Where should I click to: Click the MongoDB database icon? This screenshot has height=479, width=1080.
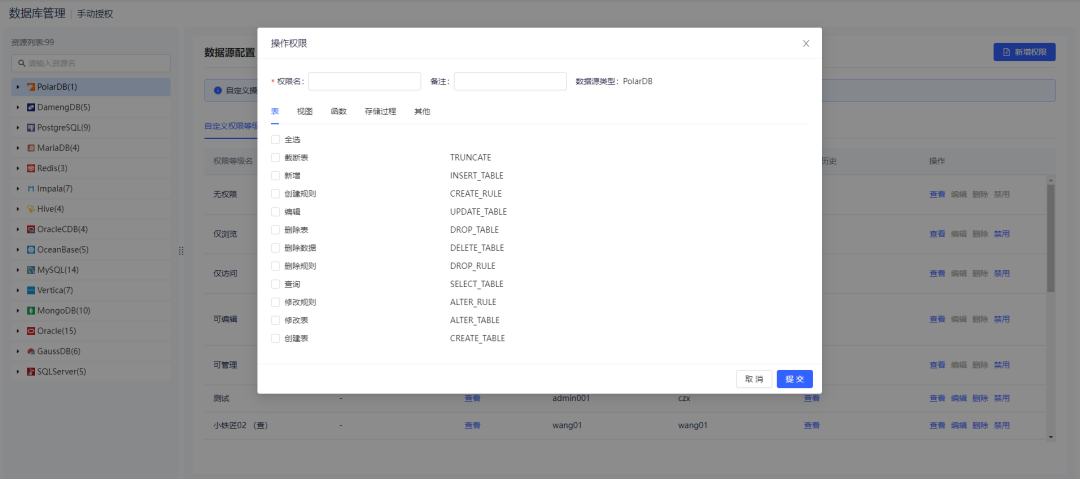click(31, 310)
